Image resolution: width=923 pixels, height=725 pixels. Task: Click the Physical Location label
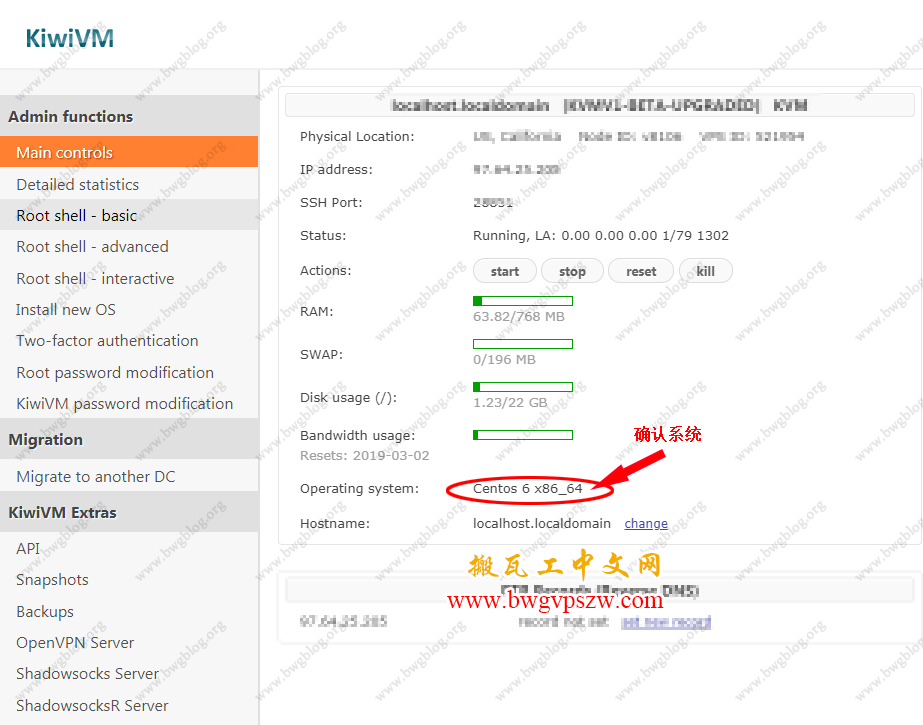click(x=357, y=137)
